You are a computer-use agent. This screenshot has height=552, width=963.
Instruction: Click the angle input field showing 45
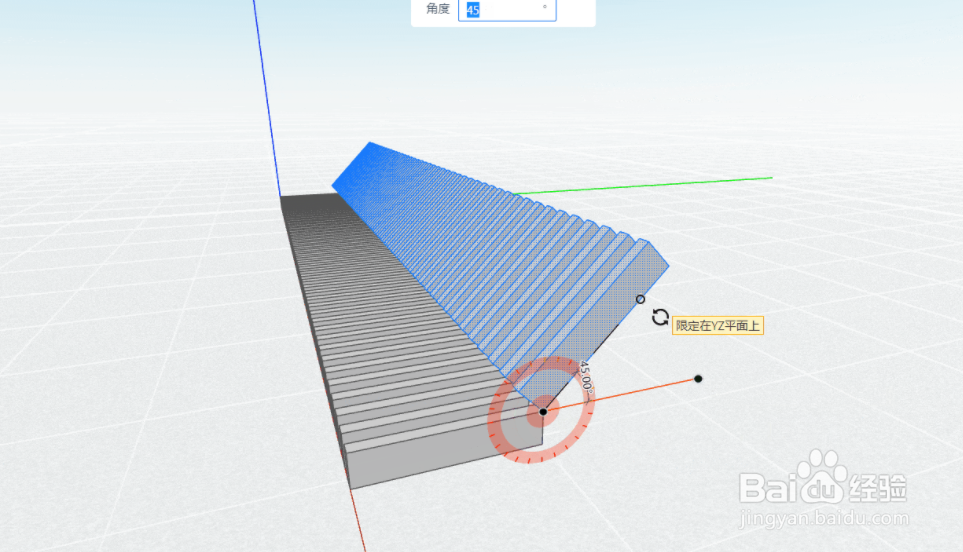pos(507,10)
